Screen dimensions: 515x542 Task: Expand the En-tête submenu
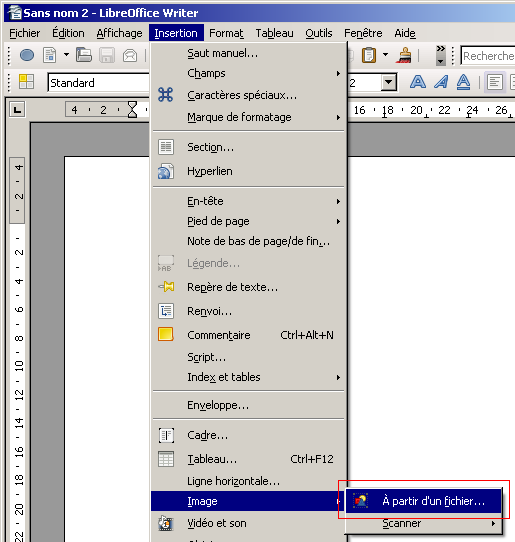(x=249, y=201)
